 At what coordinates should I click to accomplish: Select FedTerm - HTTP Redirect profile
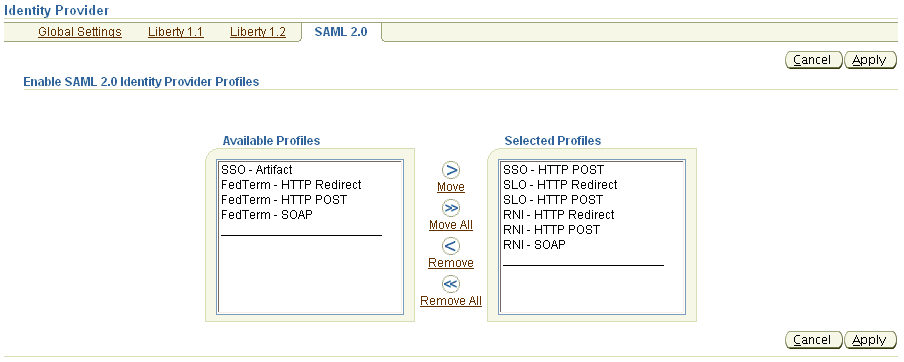click(291, 185)
